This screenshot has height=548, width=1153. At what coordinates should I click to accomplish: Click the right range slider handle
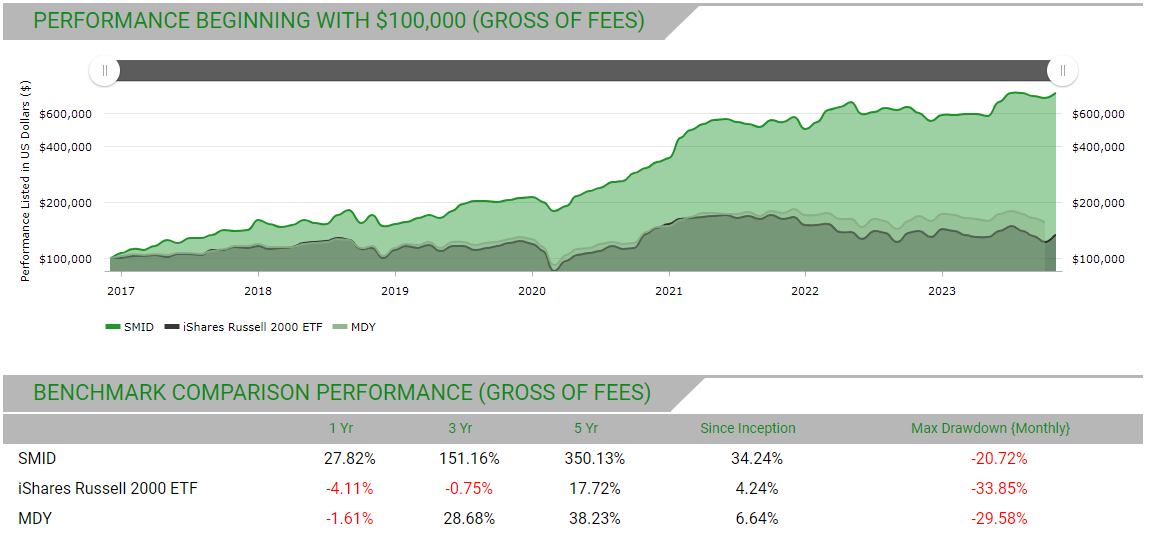click(x=1063, y=71)
